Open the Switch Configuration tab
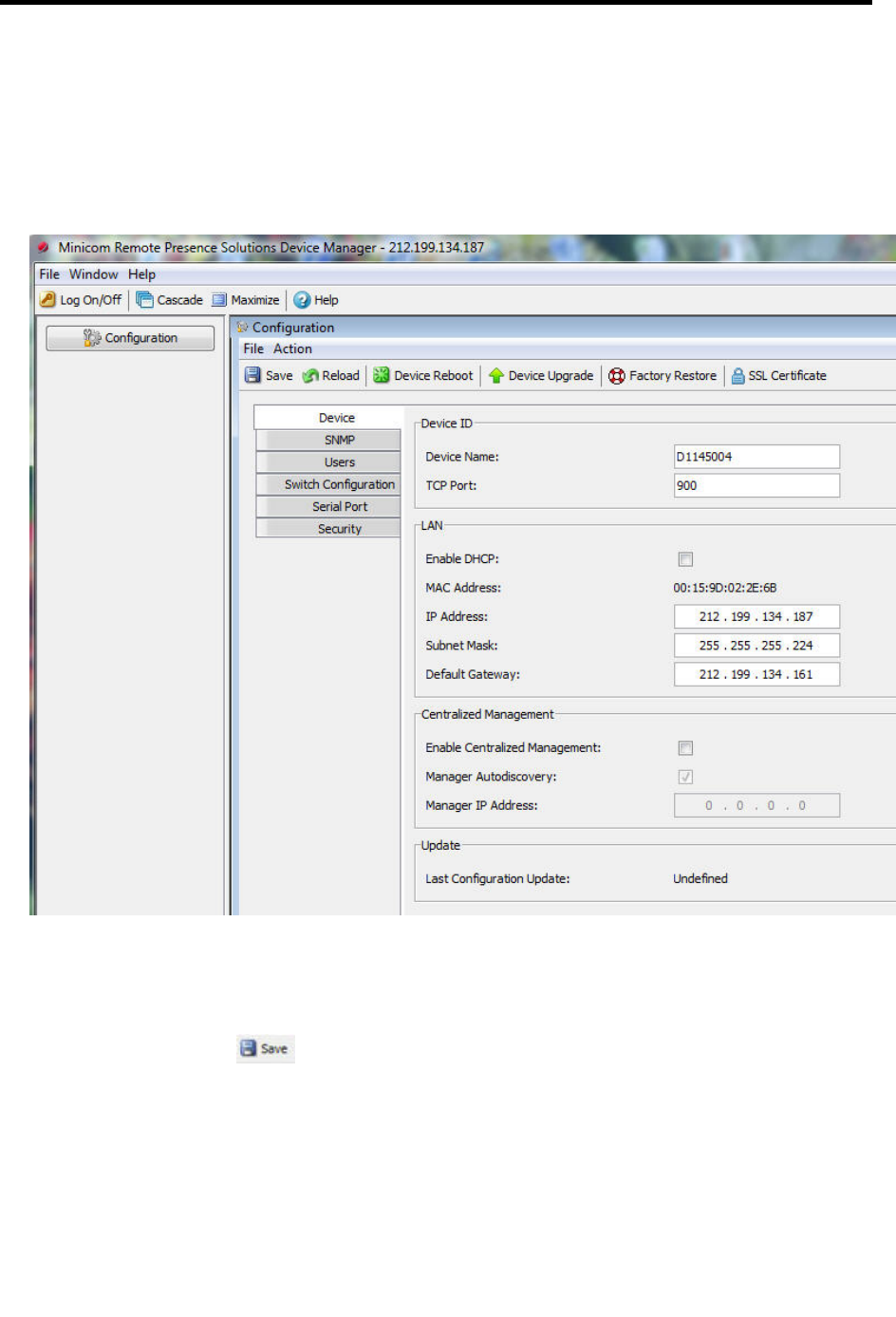The image size is (896, 1317). 328,484
